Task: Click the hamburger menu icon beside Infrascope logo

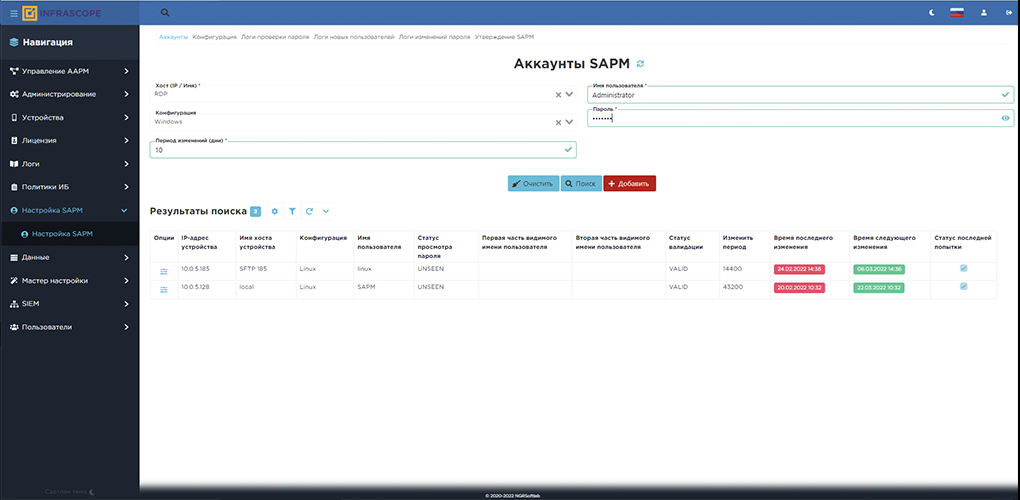Action: click(13, 13)
